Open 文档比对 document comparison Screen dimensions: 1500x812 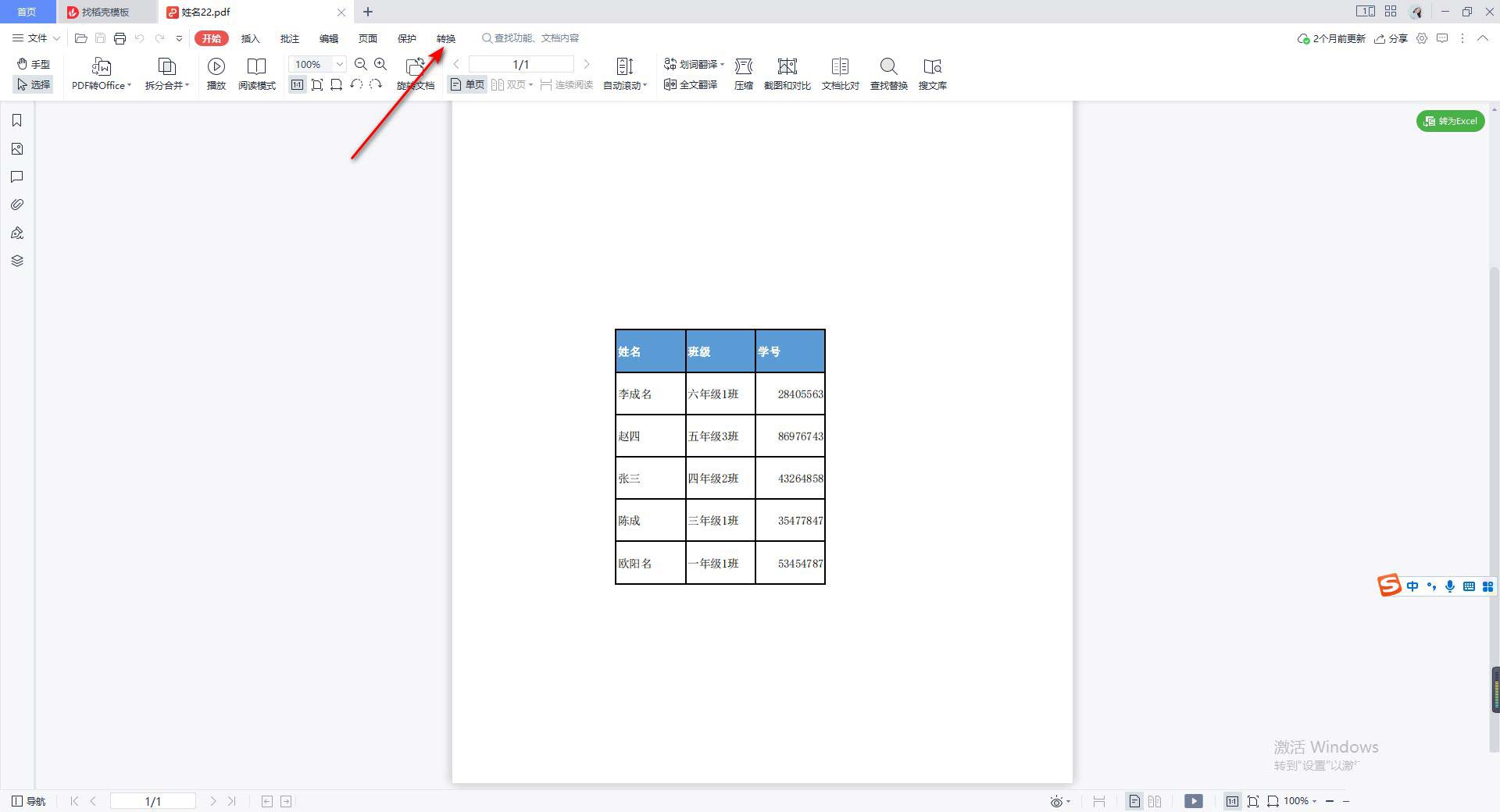841,74
